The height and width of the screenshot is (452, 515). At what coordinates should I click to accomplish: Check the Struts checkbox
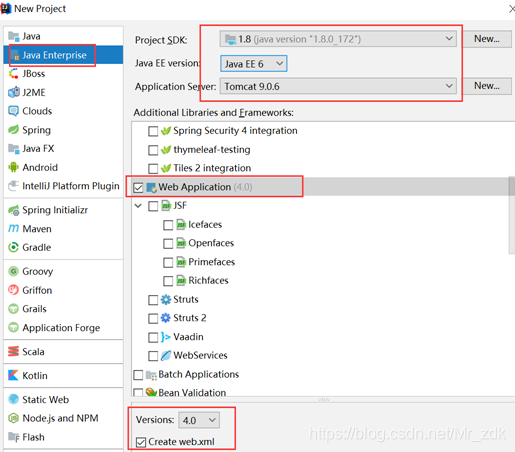[x=153, y=300]
